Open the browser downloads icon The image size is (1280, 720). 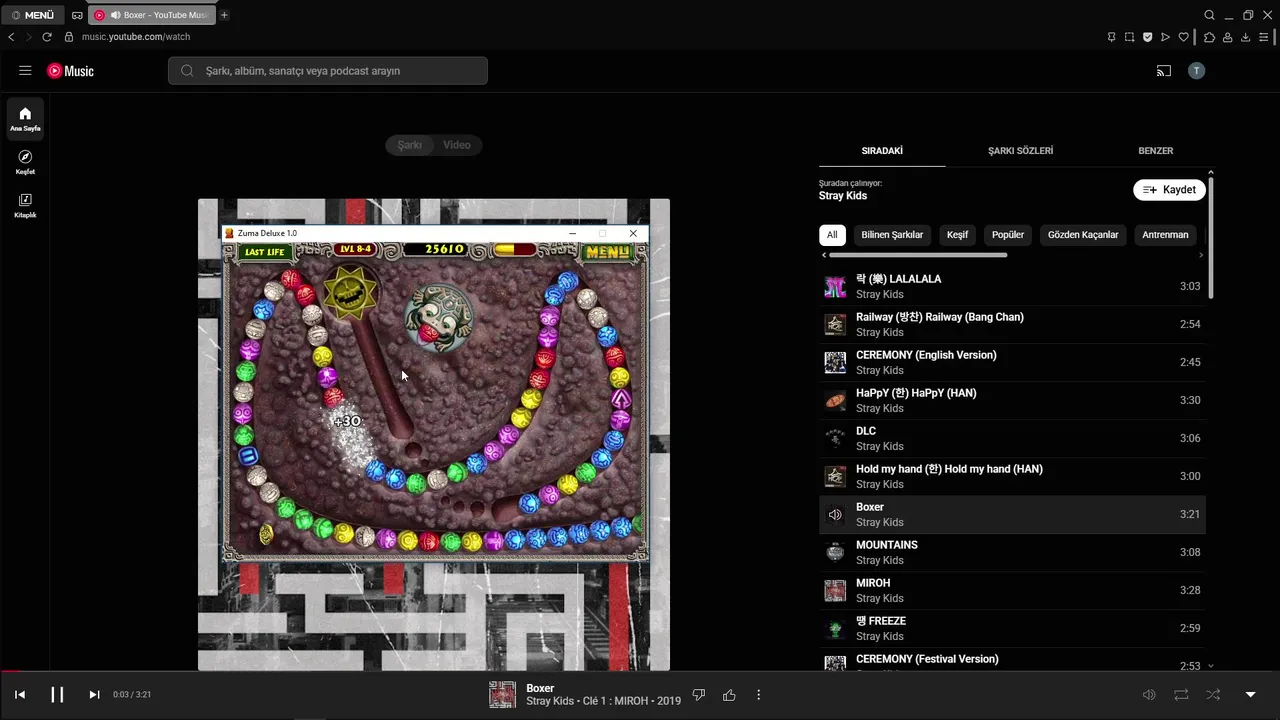tap(1245, 37)
